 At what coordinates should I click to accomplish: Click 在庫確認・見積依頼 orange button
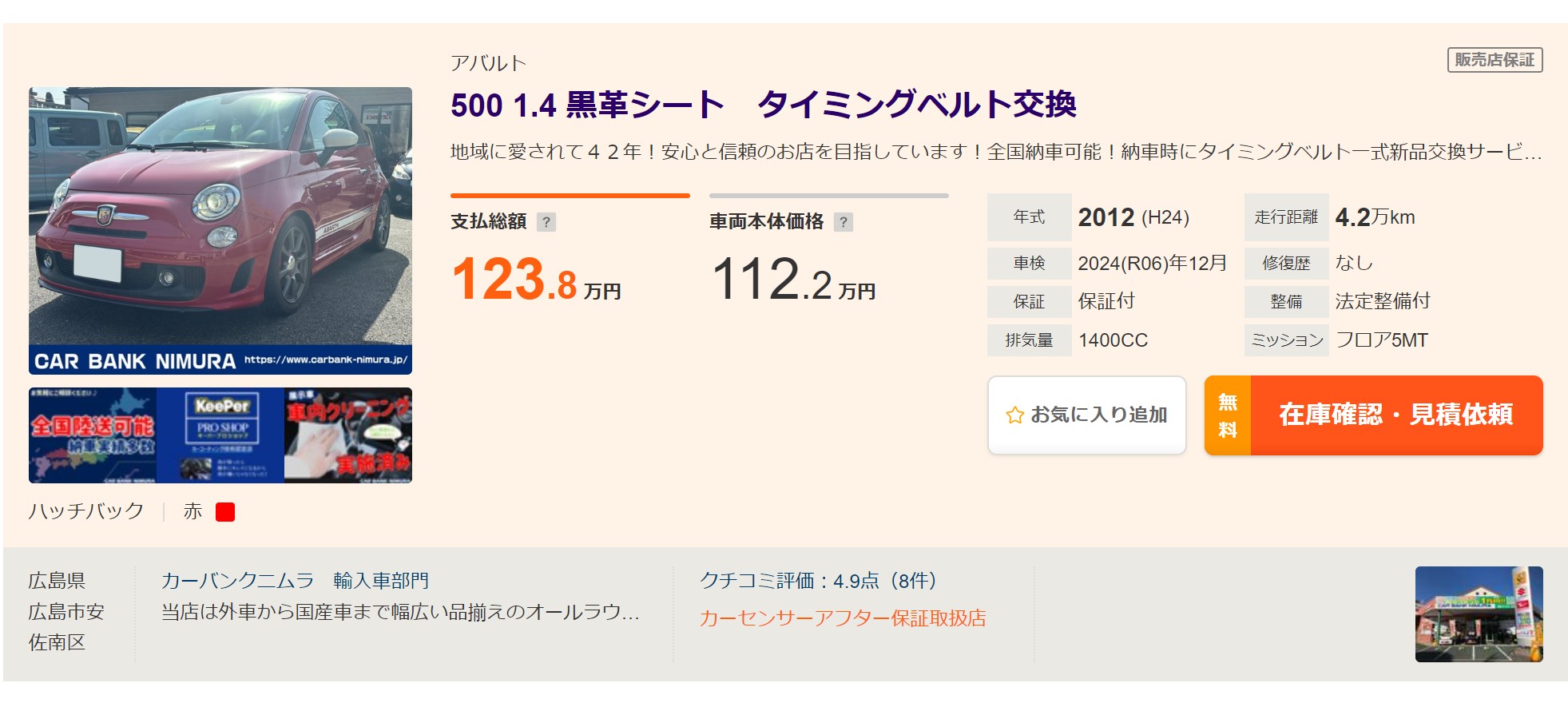coord(1374,415)
